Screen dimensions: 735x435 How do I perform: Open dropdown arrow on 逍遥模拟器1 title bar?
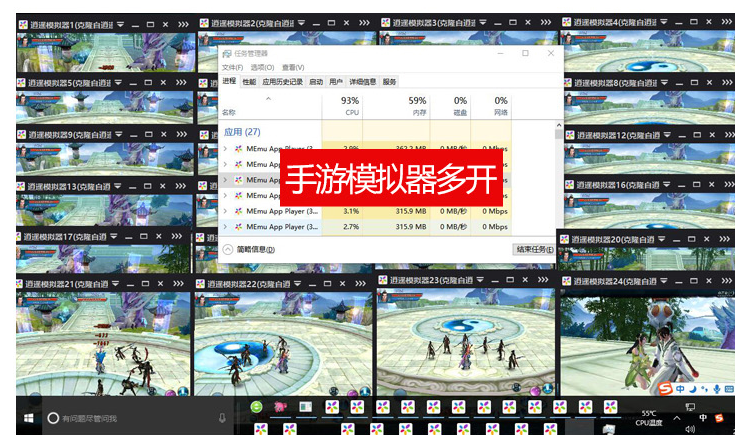[120, 24]
